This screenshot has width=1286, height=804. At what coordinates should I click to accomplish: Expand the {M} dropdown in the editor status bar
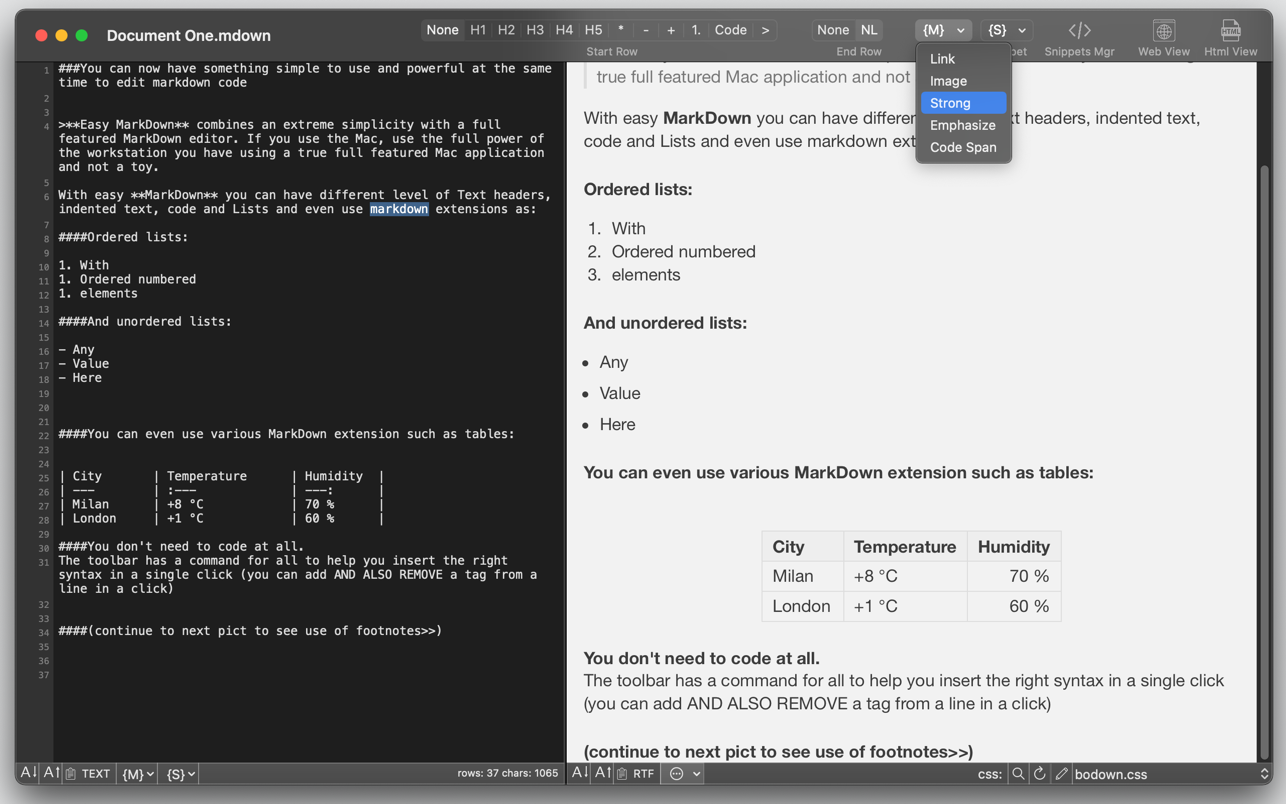pyautogui.click(x=138, y=774)
